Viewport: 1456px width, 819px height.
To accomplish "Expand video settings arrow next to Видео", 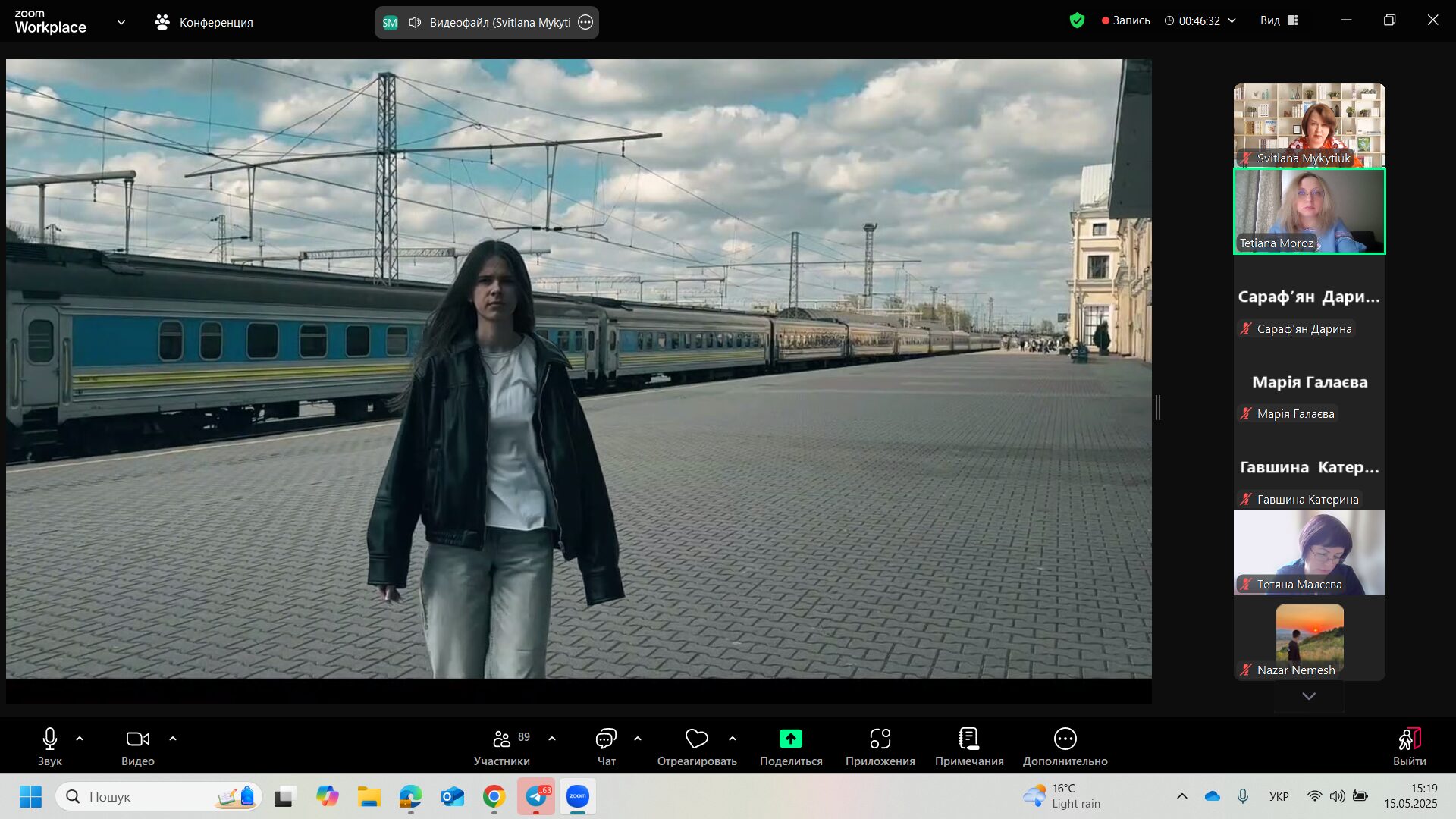I will pyautogui.click(x=173, y=738).
